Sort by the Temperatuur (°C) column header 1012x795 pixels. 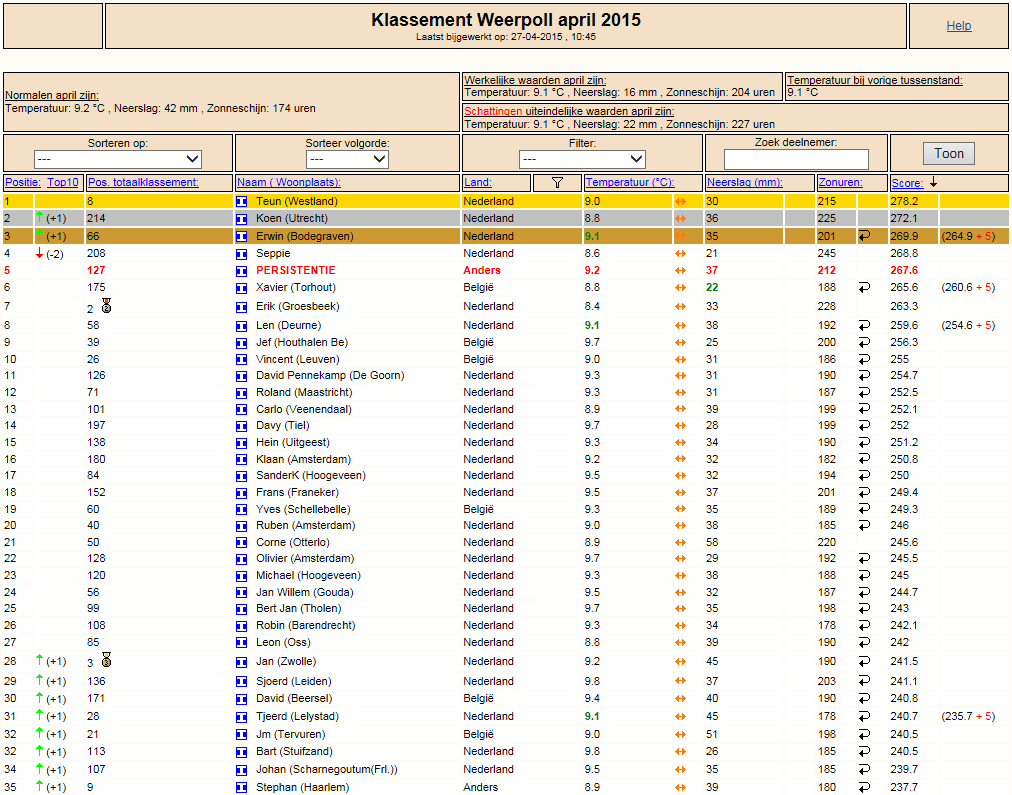coord(629,183)
